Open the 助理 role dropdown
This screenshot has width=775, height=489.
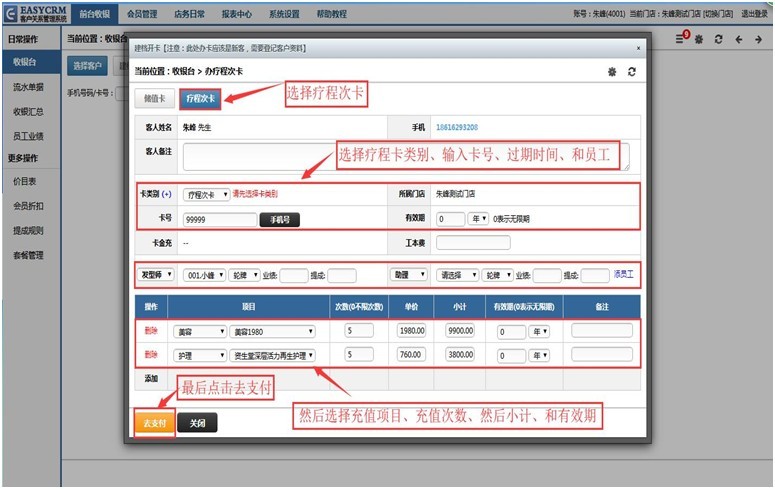pyautogui.click(x=409, y=274)
